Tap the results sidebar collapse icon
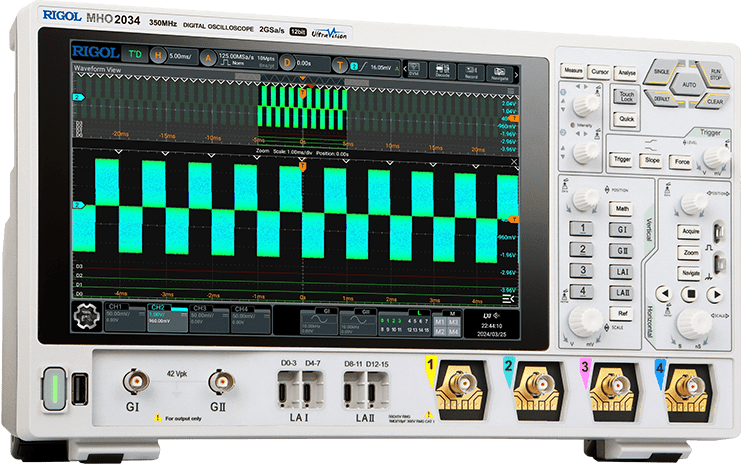This screenshot has width=741, height=464. (x=508, y=299)
